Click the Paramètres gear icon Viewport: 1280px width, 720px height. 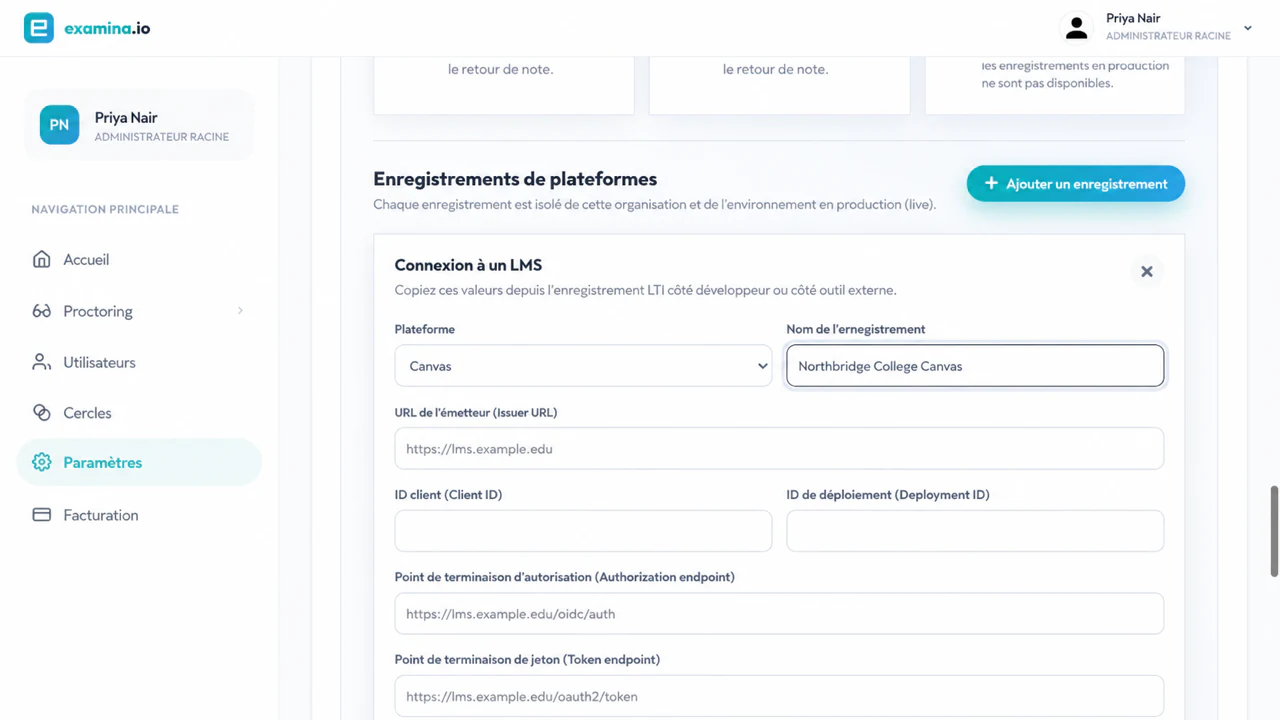point(41,462)
